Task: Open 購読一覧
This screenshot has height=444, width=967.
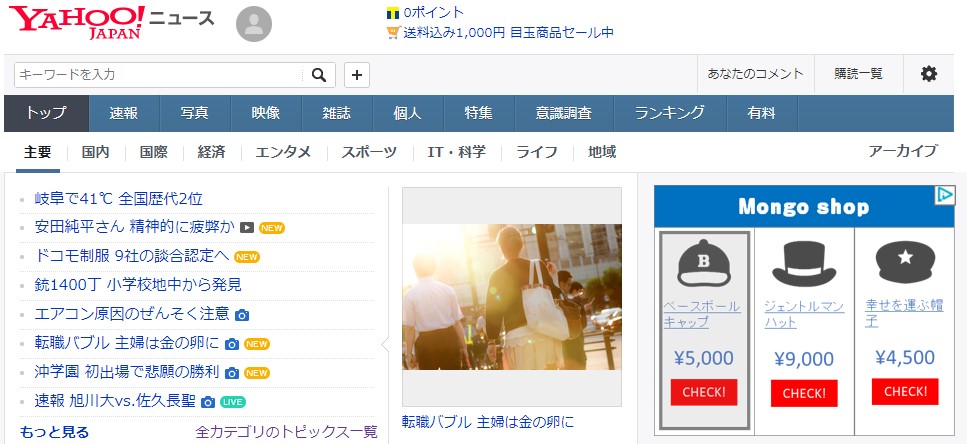Action: pos(858,74)
